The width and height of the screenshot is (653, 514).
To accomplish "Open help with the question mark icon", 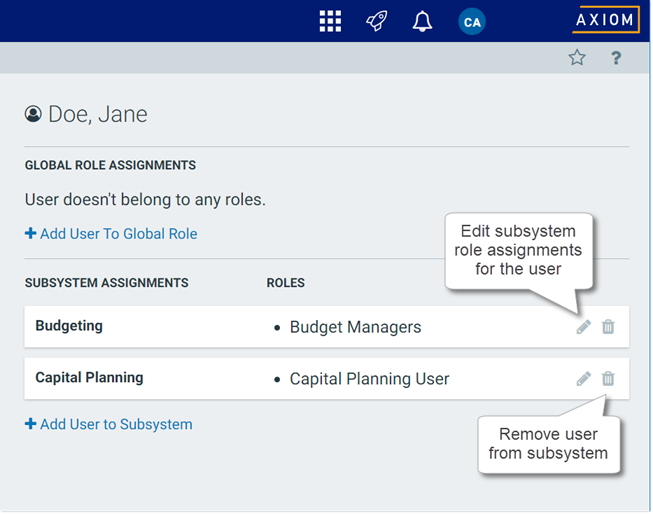I will pyautogui.click(x=616, y=58).
